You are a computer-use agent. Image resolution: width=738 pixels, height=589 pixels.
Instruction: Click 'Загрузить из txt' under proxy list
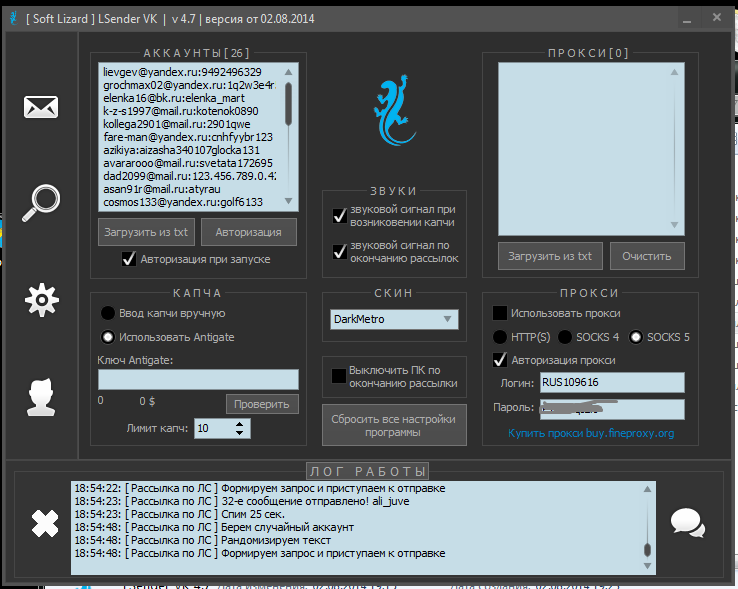550,256
